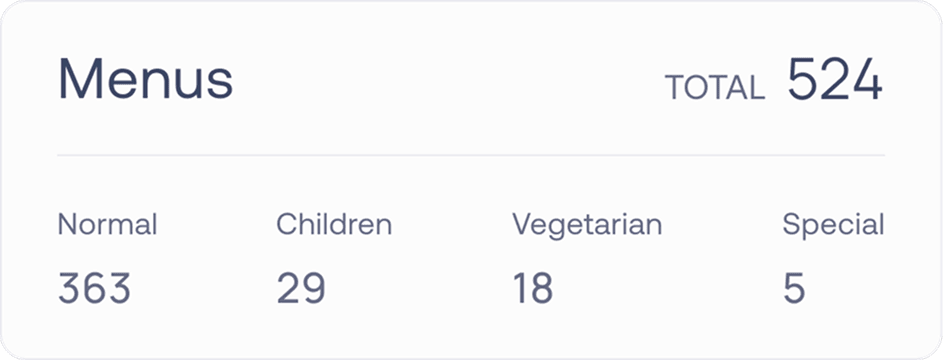Image resolution: width=943 pixels, height=360 pixels.
Task: Select the Normal menus count 363
Action: click(94, 288)
